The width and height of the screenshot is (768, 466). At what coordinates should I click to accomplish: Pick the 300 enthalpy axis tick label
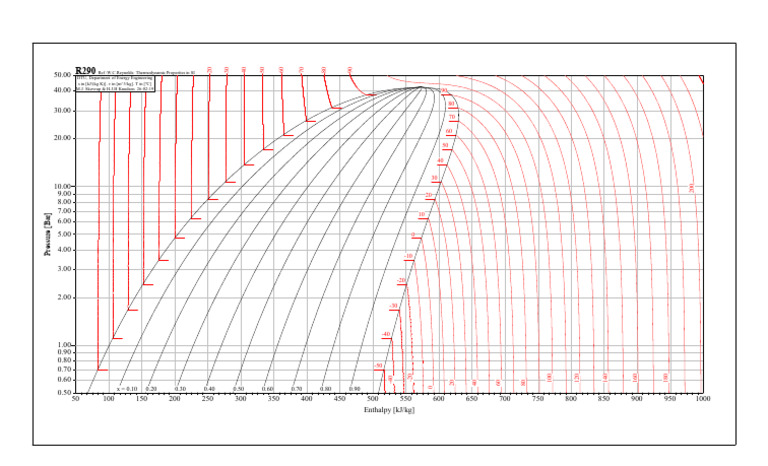click(x=240, y=399)
